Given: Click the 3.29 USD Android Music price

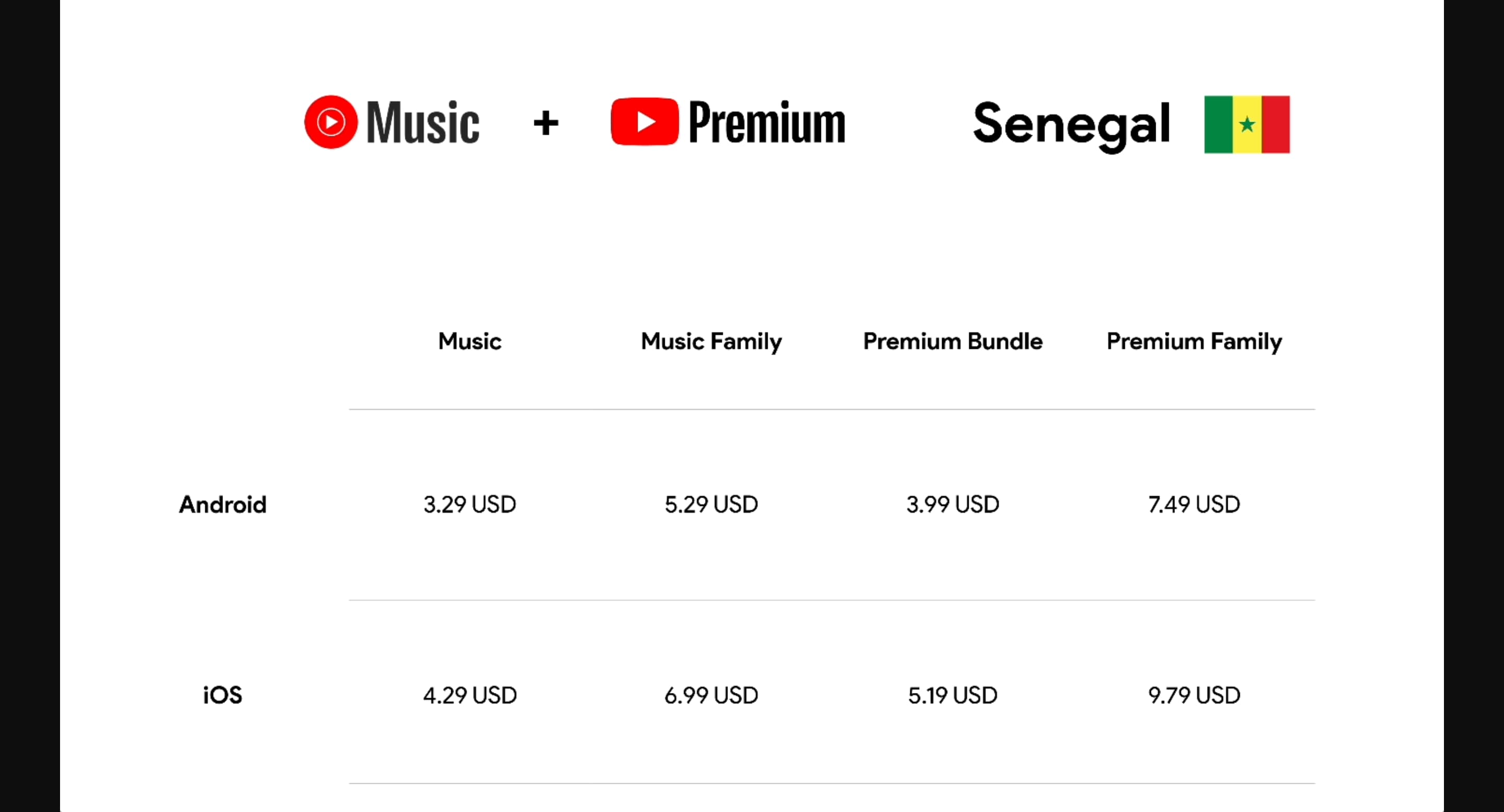Looking at the screenshot, I should [x=470, y=504].
